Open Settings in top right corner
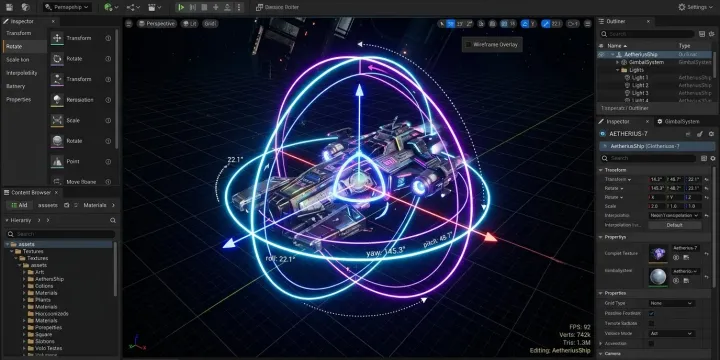Image resolution: width=720 pixels, height=360 pixels. pos(695,7)
